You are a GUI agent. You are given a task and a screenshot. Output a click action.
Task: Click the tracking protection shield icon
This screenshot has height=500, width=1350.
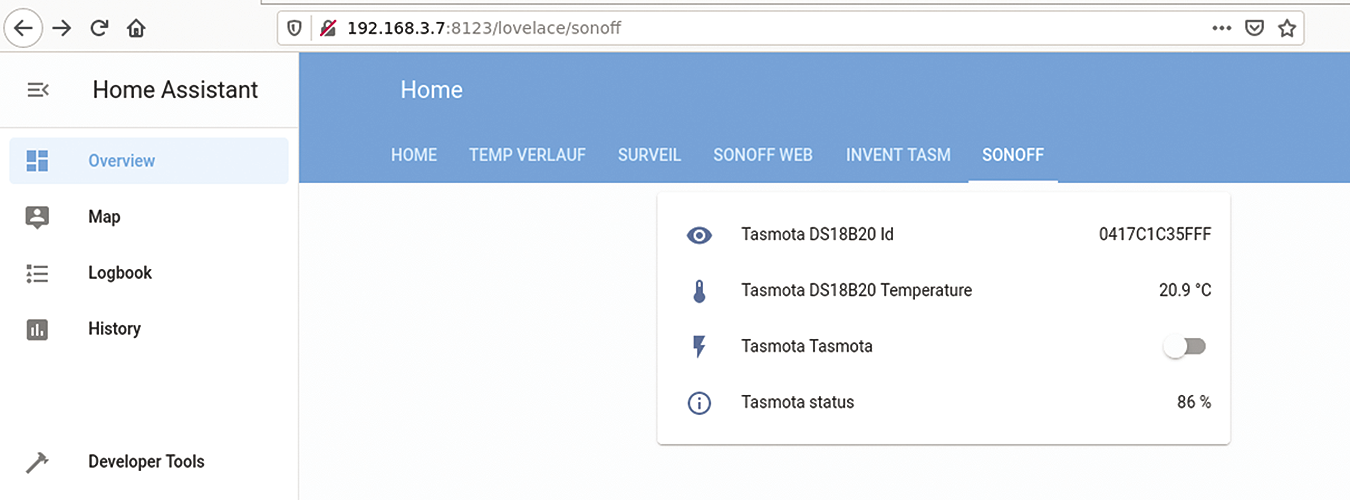click(x=295, y=28)
